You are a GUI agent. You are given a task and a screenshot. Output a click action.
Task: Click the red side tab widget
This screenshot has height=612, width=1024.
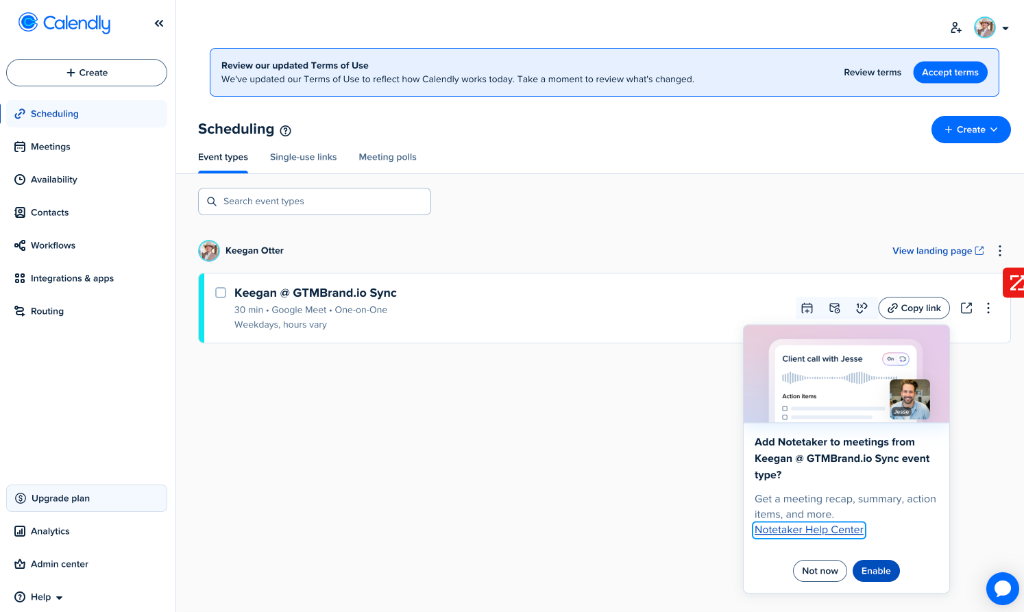pos(1014,282)
